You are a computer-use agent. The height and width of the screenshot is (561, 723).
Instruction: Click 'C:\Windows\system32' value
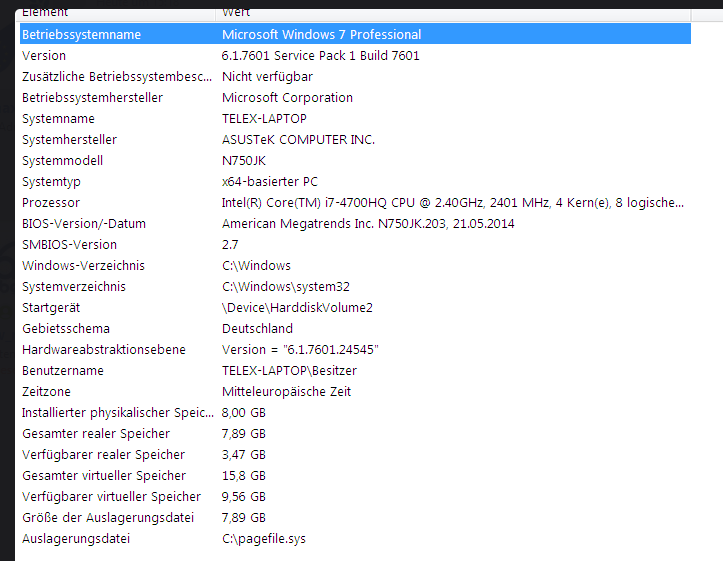[286, 287]
